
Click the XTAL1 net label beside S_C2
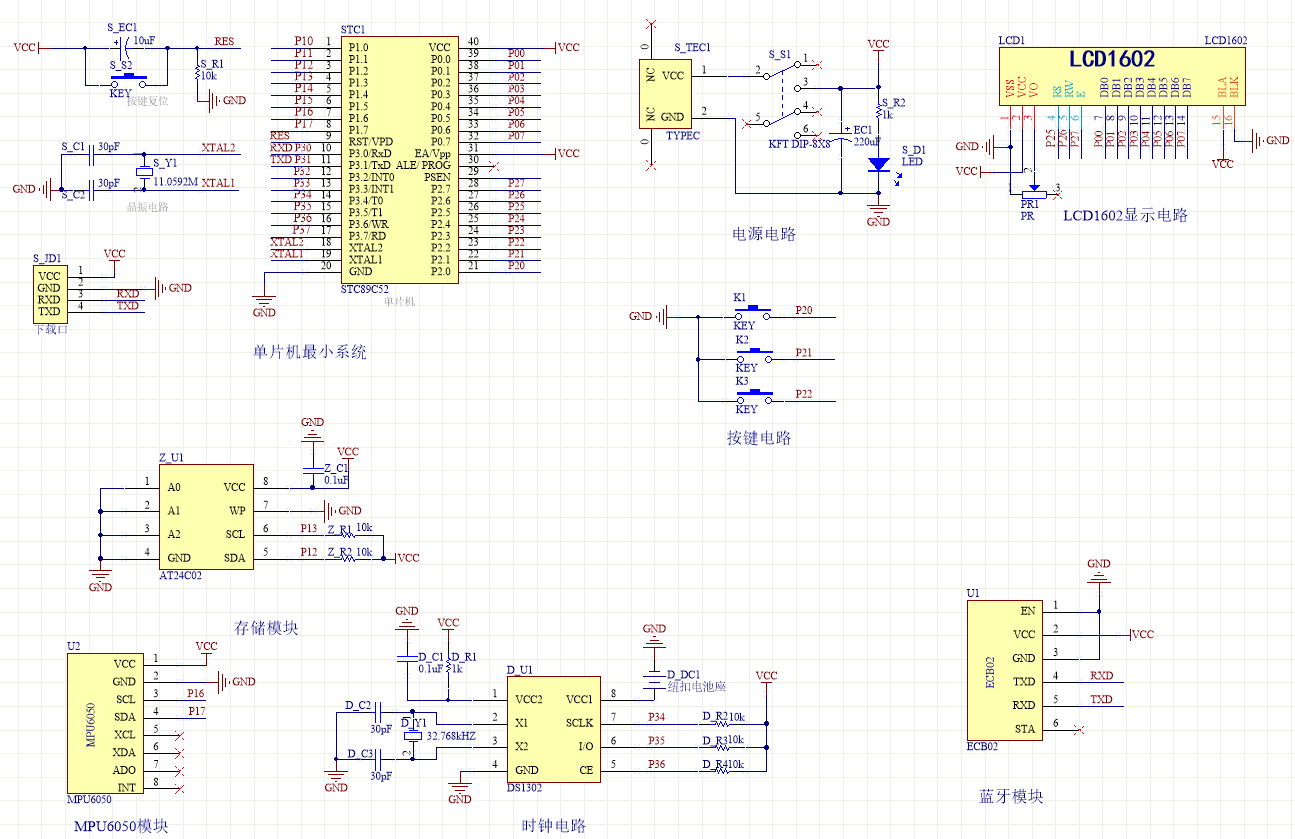coord(218,184)
